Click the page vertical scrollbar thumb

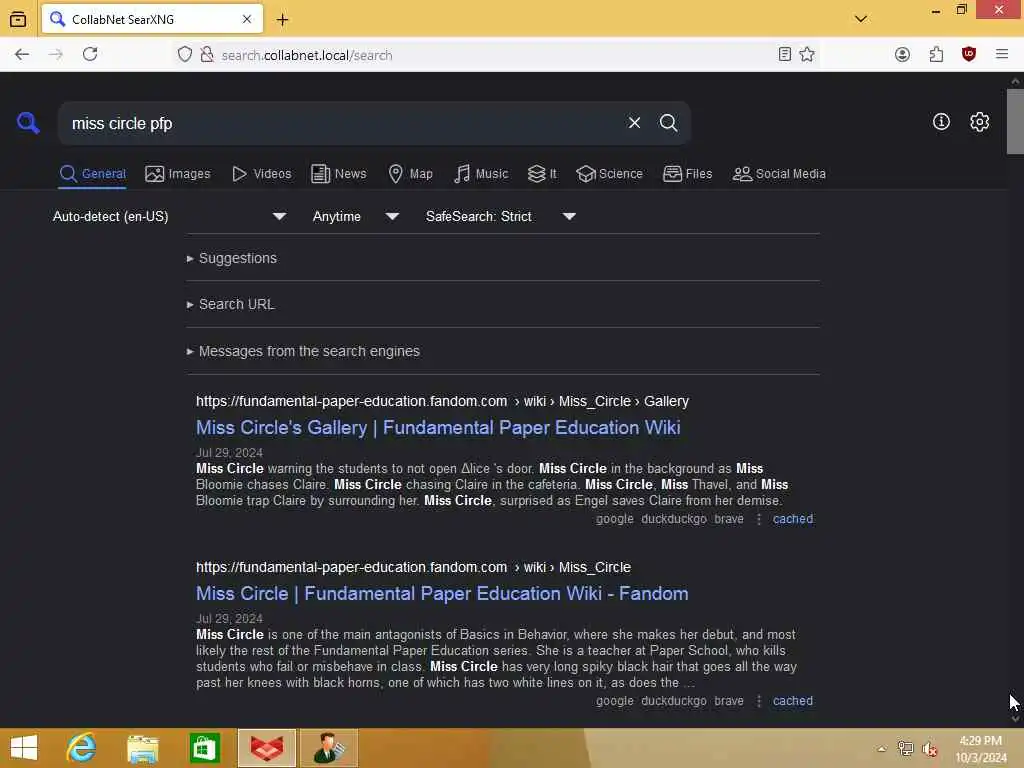coord(1015,121)
